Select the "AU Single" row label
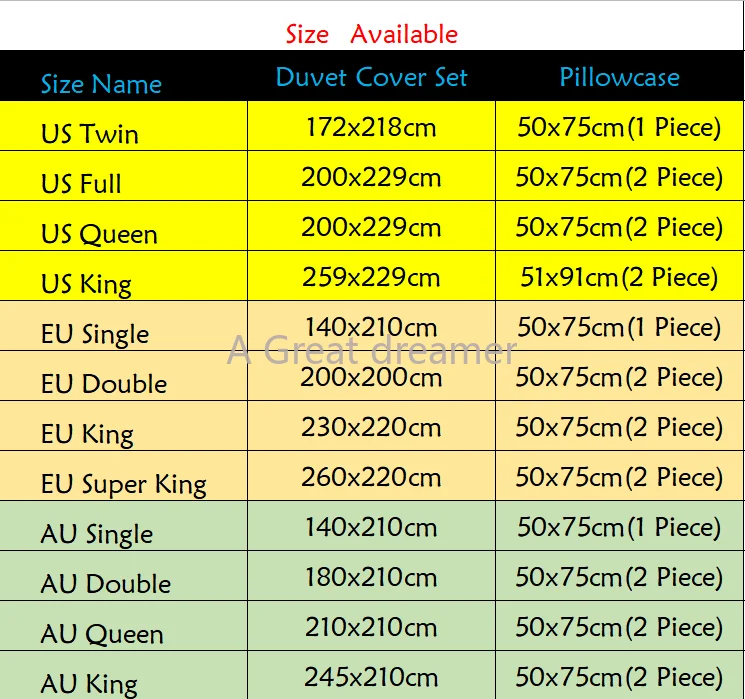The height and width of the screenshot is (699, 745). (x=97, y=534)
